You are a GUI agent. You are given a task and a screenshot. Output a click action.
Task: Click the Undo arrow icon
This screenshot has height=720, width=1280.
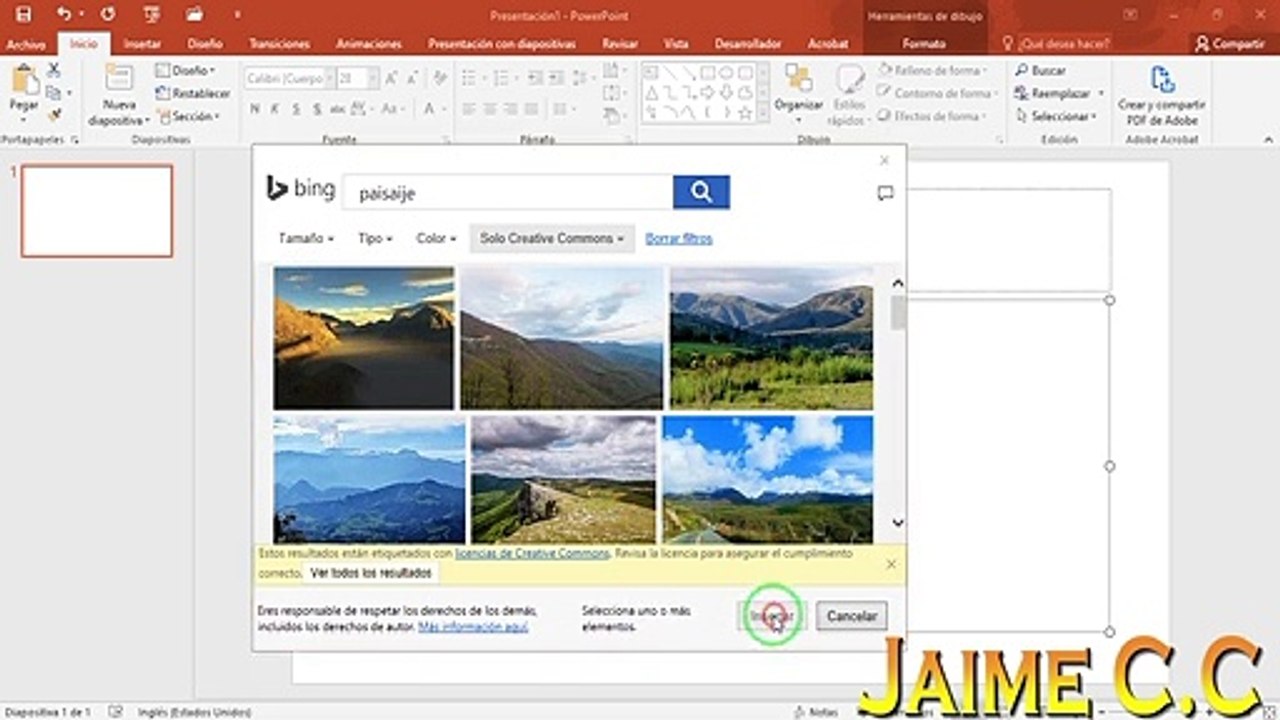pos(64,14)
